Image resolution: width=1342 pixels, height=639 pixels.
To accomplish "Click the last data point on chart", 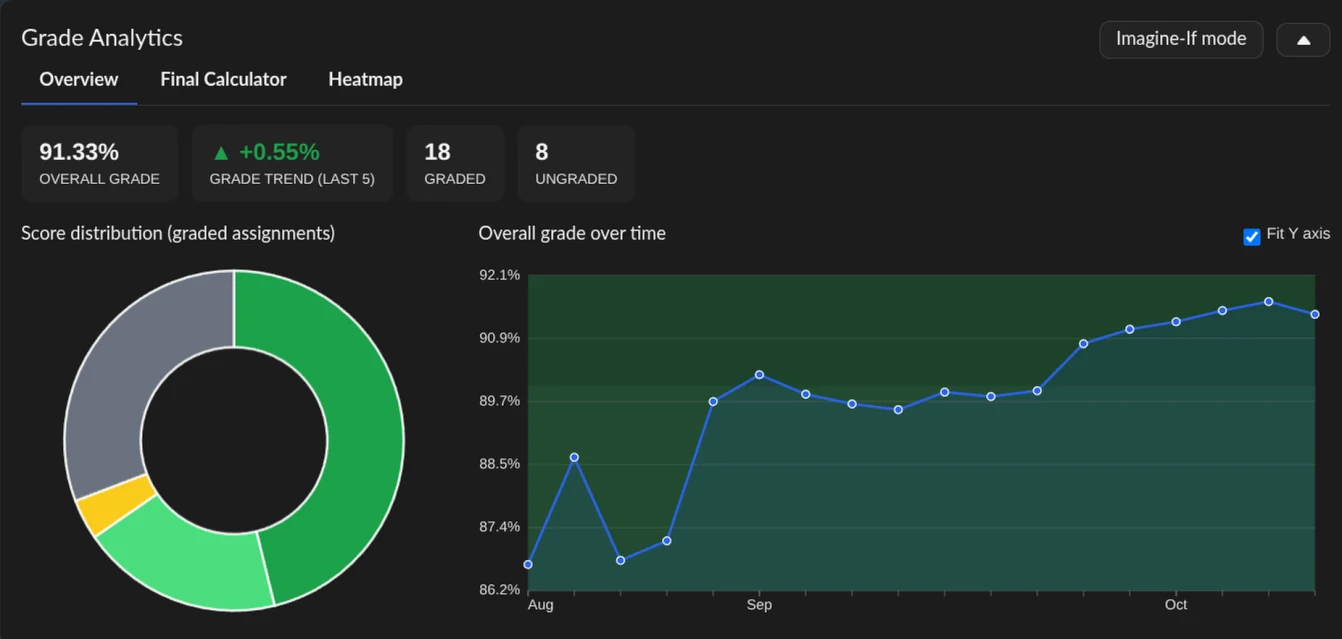I will (x=1315, y=314).
